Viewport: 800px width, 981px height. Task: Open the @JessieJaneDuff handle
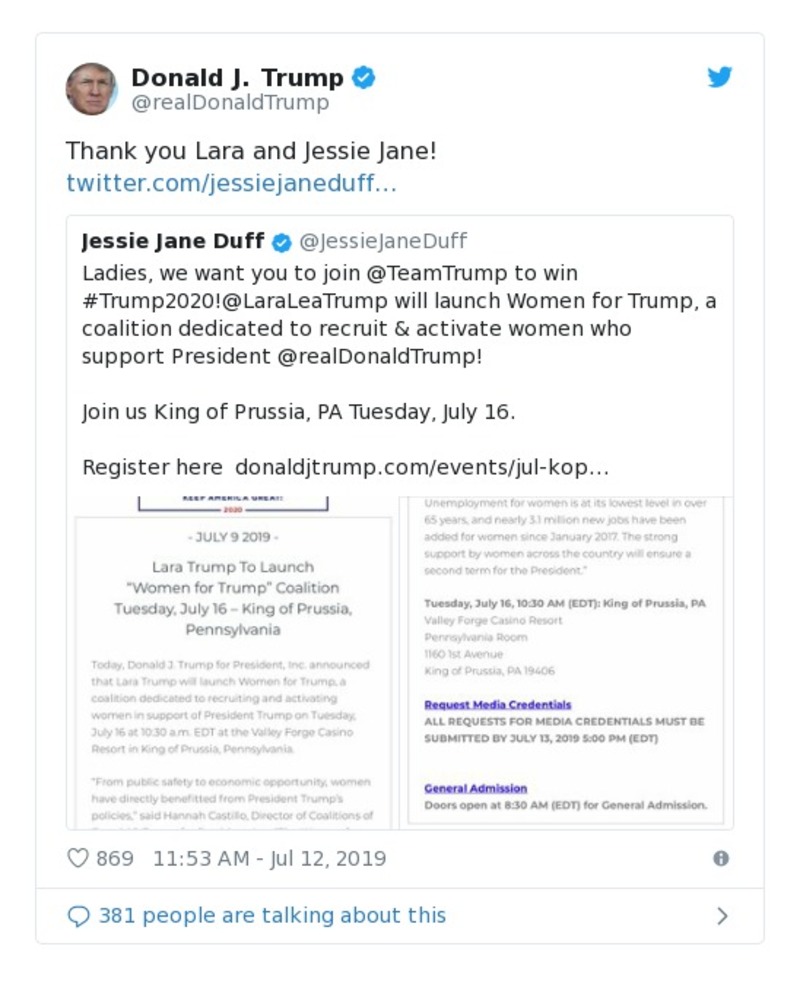coord(383,242)
